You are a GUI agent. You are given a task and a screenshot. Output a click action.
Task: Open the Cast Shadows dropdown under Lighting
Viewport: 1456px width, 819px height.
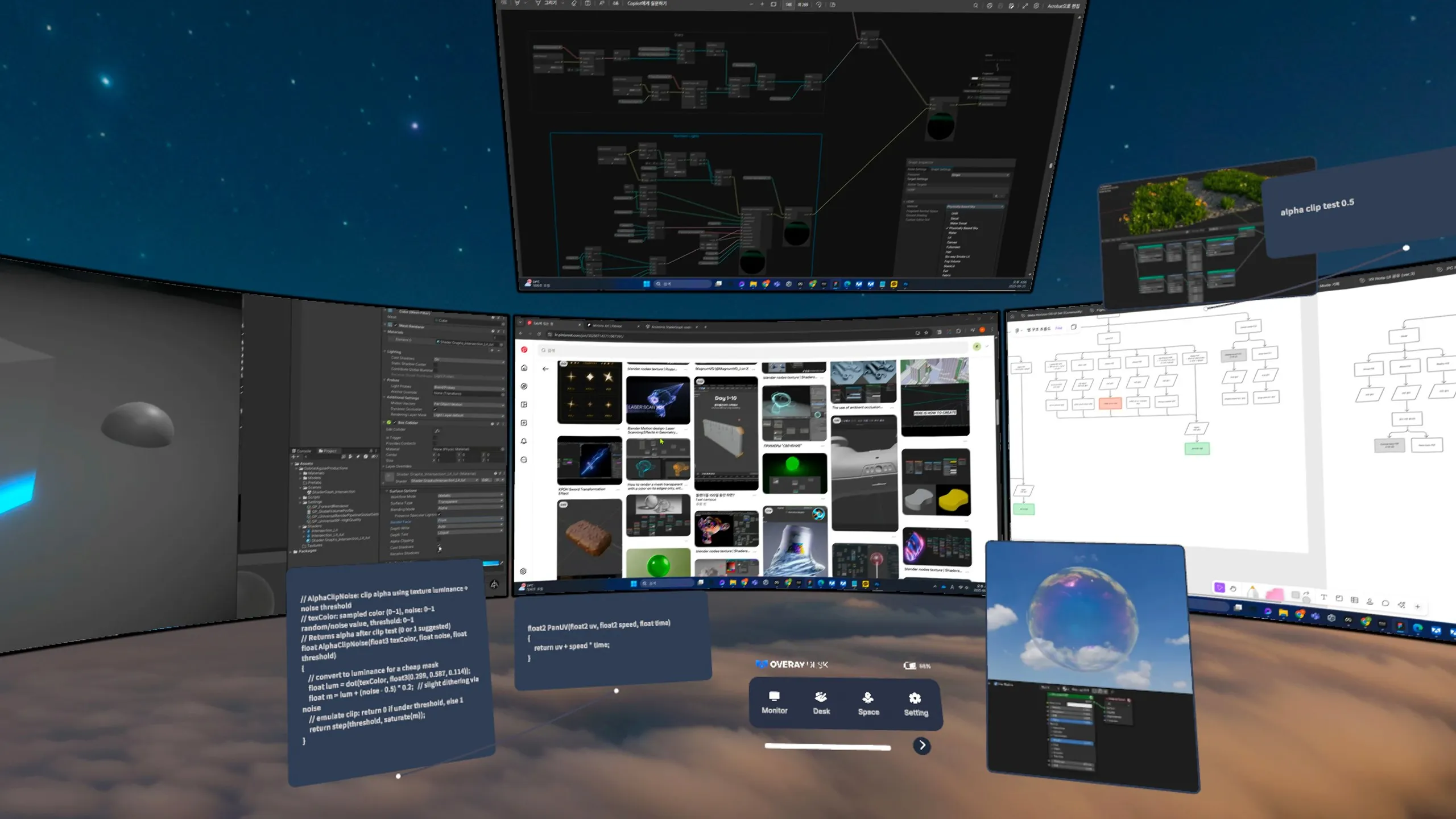(468, 359)
